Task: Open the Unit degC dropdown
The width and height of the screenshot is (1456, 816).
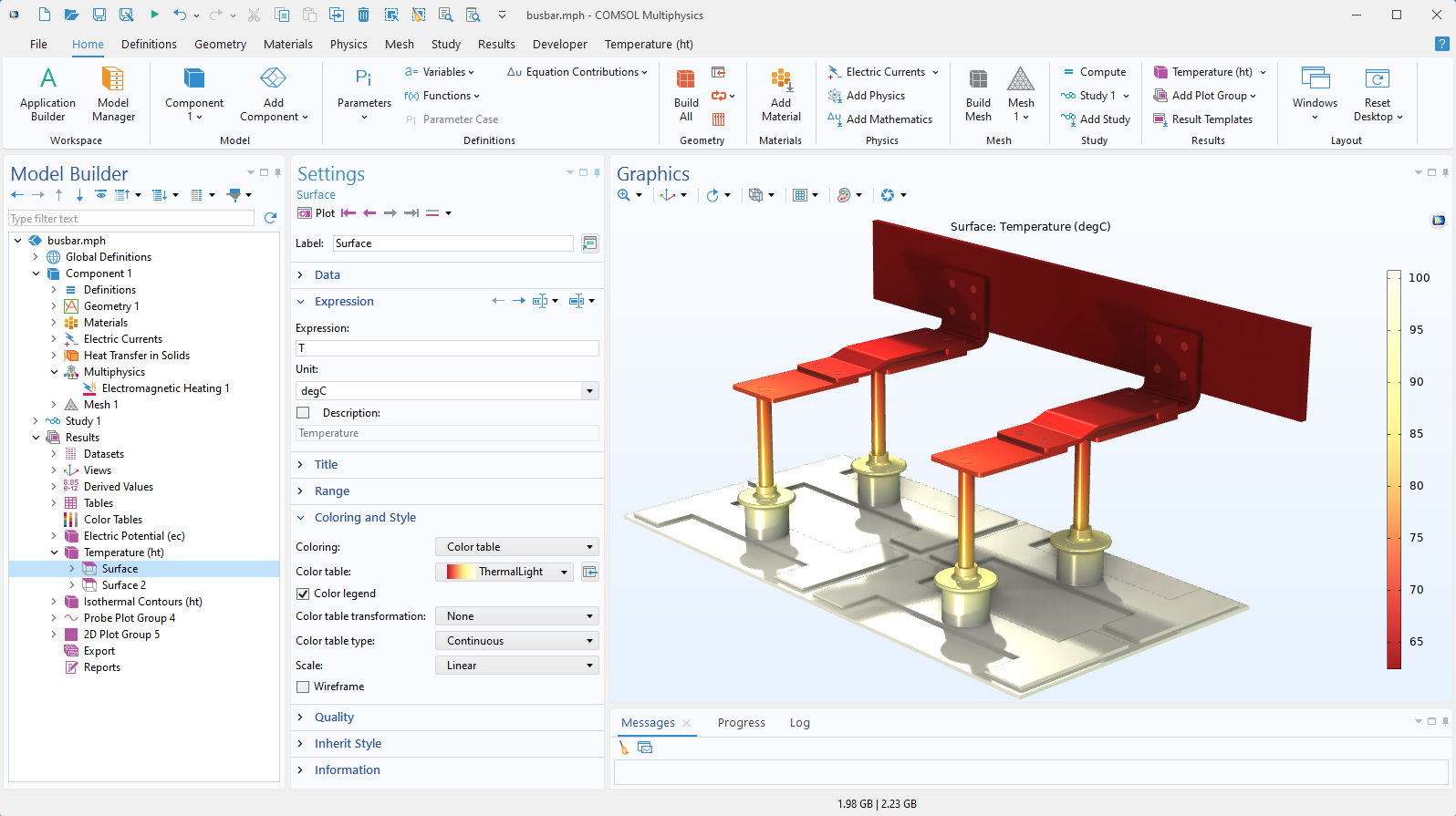Action: tap(589, 391)
